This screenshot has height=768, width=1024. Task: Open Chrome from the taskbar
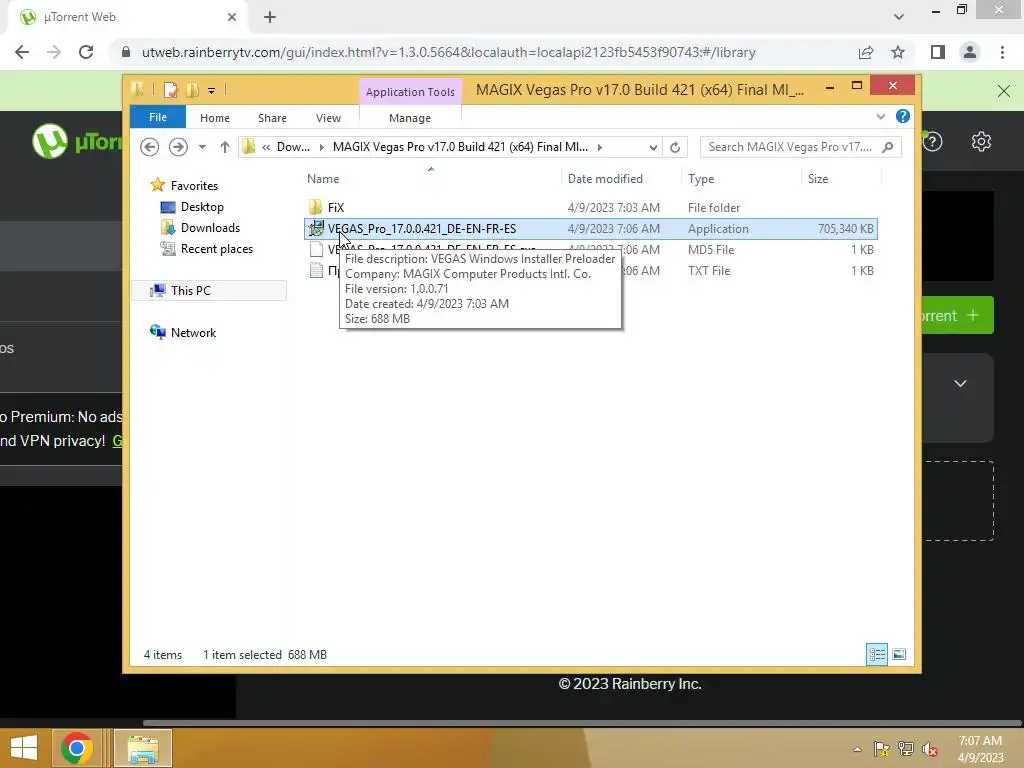click(76, 748)
